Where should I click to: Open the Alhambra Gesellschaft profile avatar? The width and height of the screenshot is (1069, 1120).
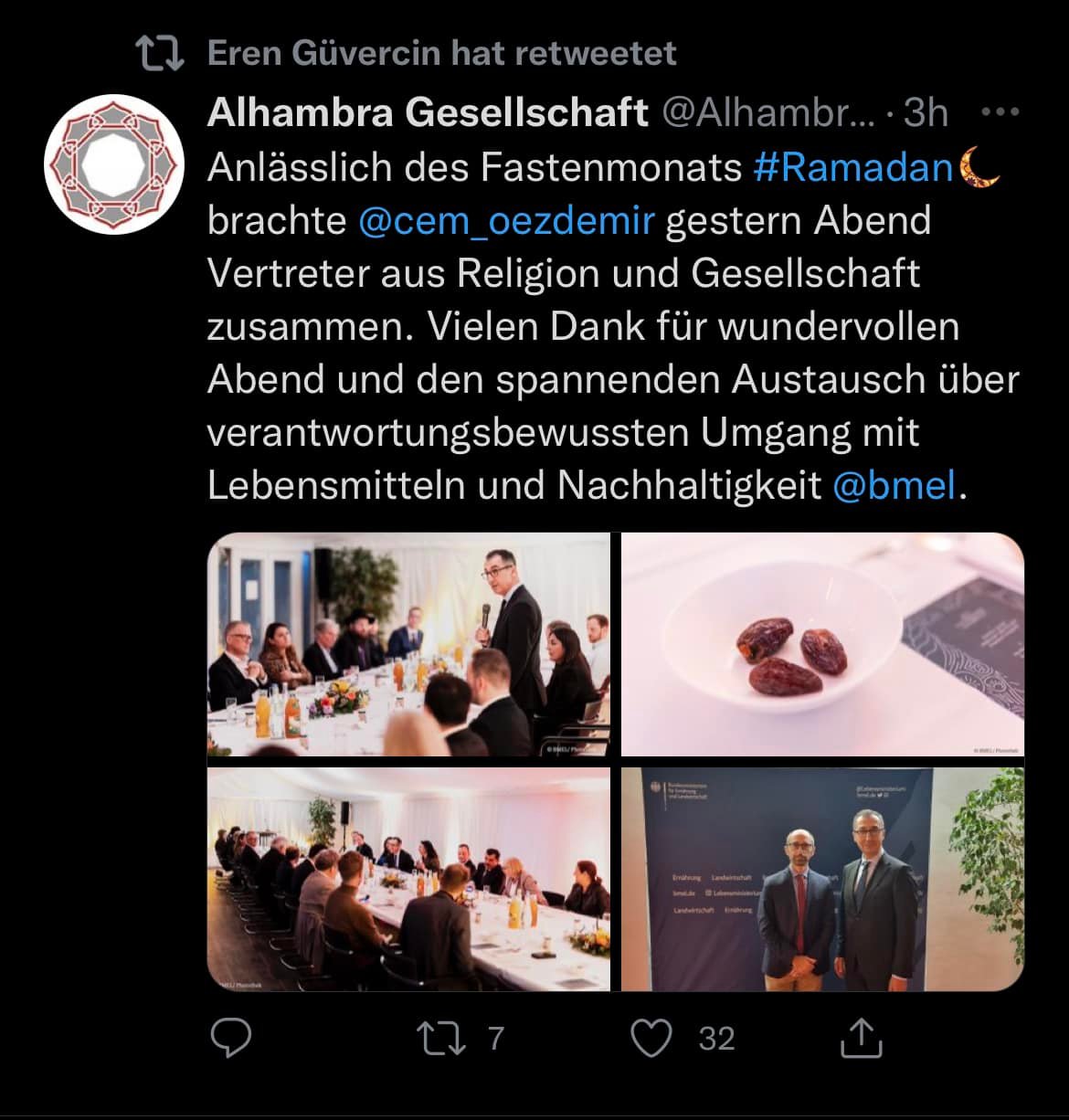click(x=109, y=164)
